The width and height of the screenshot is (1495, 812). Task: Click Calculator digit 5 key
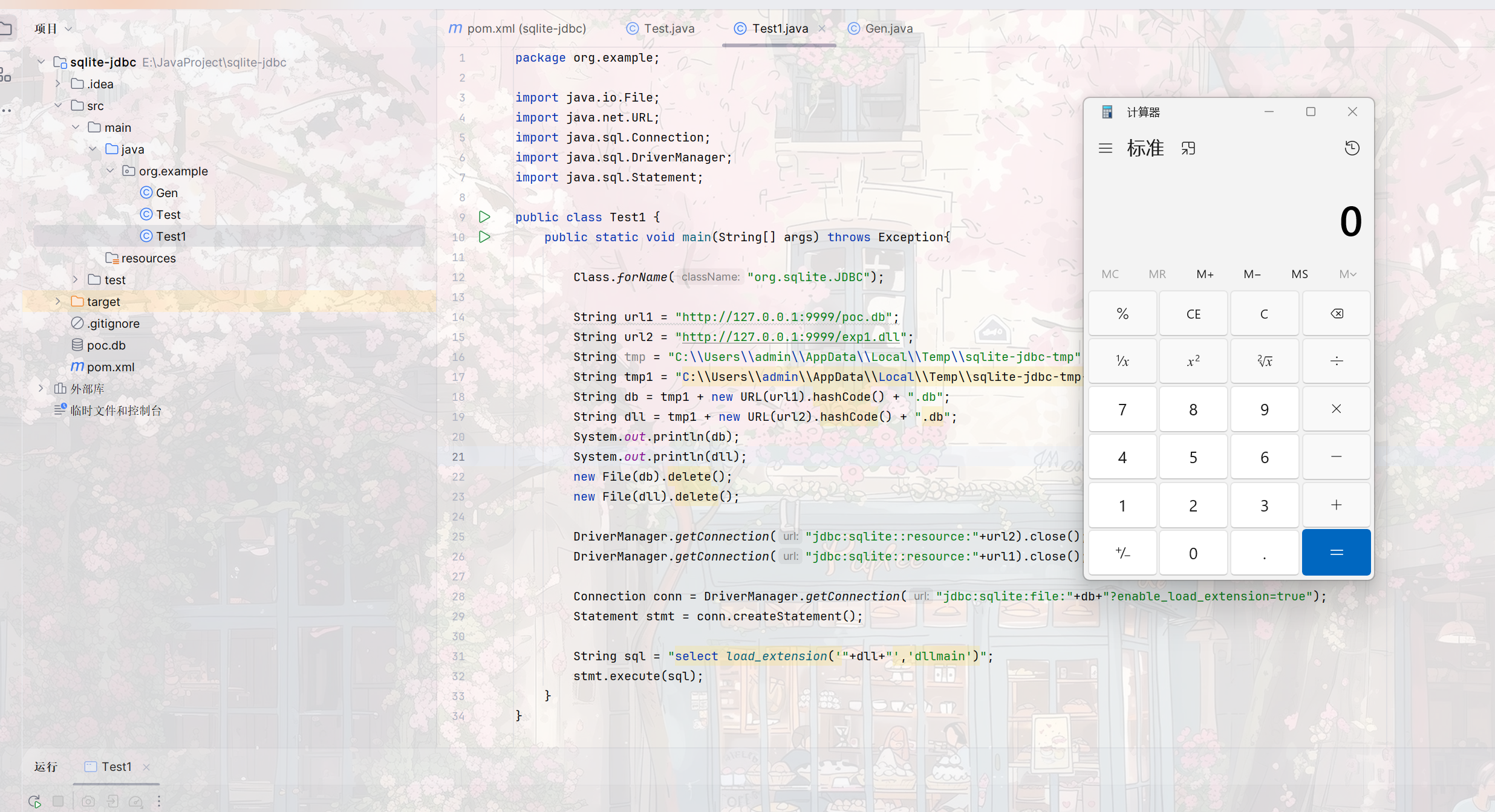[1194, 457]
